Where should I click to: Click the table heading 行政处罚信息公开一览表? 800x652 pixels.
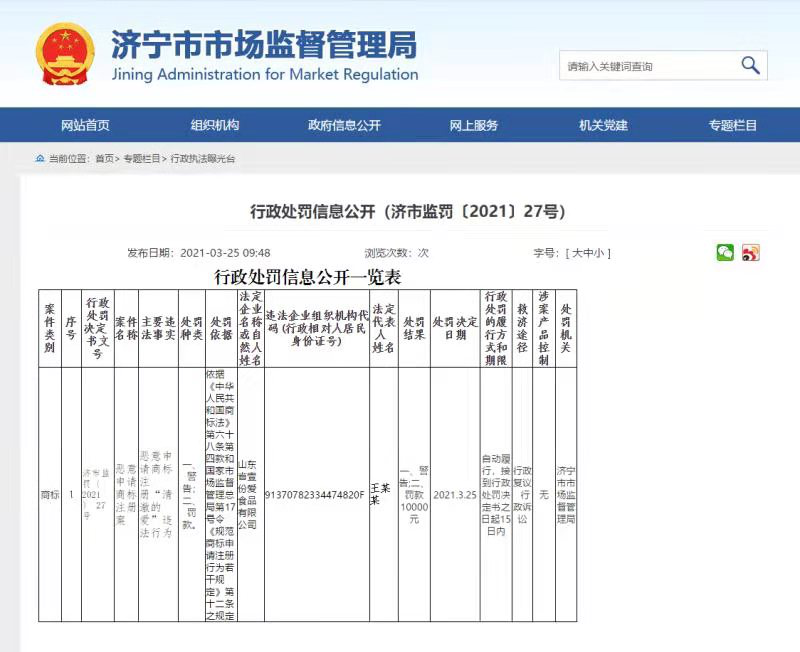pyautogui.click(x=308, y=277)
